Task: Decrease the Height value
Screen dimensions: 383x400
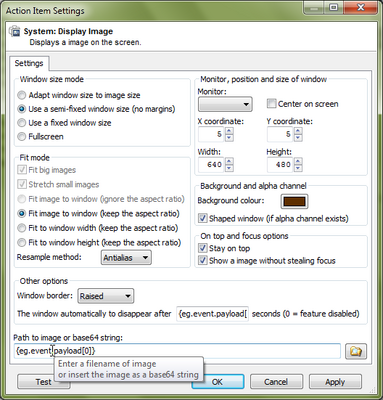Action: click(x=298, y=168)
